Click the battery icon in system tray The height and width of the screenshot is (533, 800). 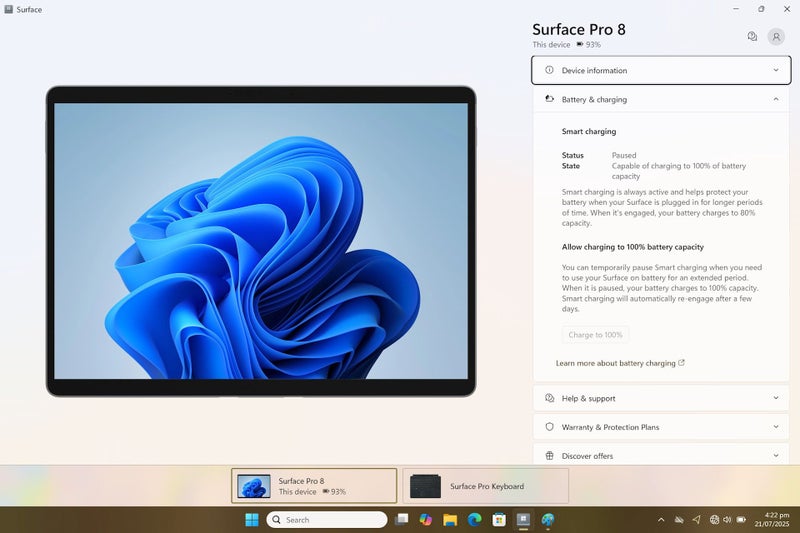pyautogui.click(x=741, y=520)
